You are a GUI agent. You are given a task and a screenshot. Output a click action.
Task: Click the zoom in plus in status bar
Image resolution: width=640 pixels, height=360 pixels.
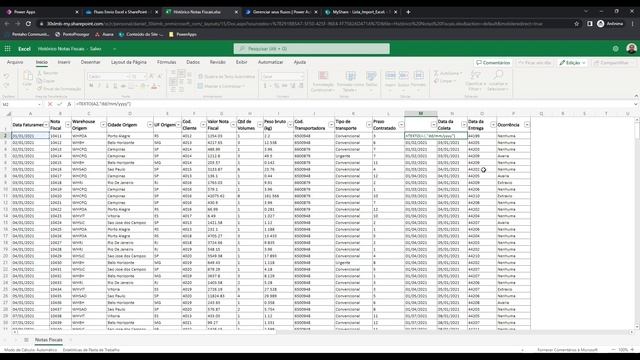point(632,350)
